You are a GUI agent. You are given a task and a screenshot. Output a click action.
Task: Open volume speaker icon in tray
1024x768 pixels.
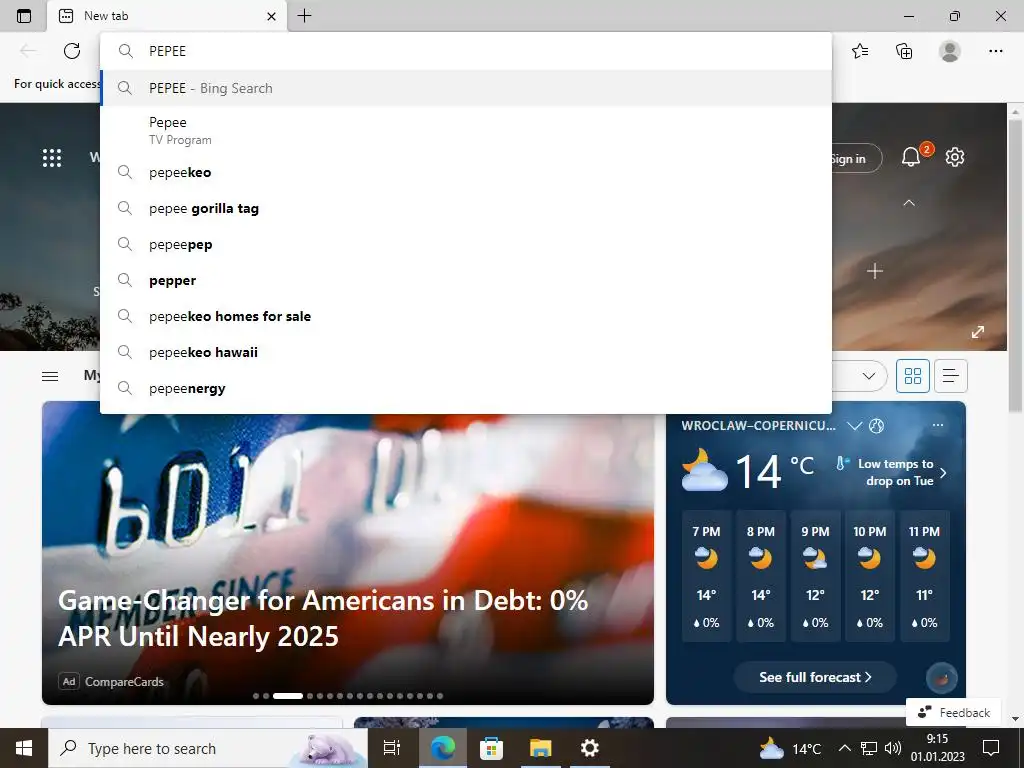tap(892, 748)
